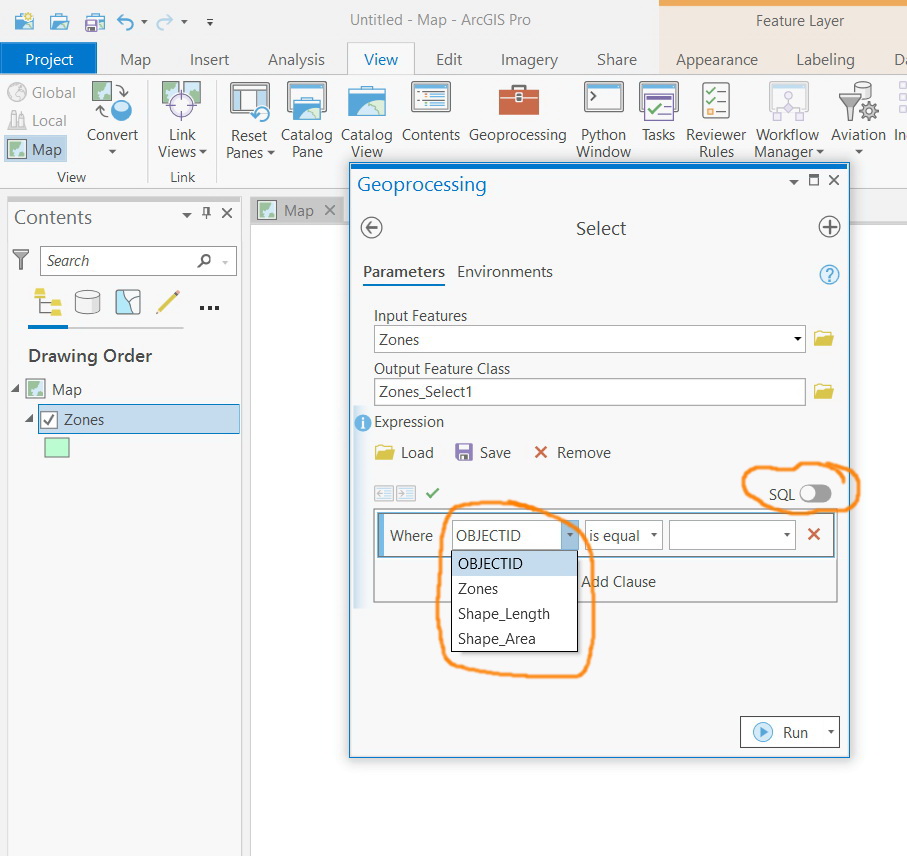Screen dimensions: 907x856
Task: Switch to the Environments tab
Action: pyautogui.click(x=504, y=272)
